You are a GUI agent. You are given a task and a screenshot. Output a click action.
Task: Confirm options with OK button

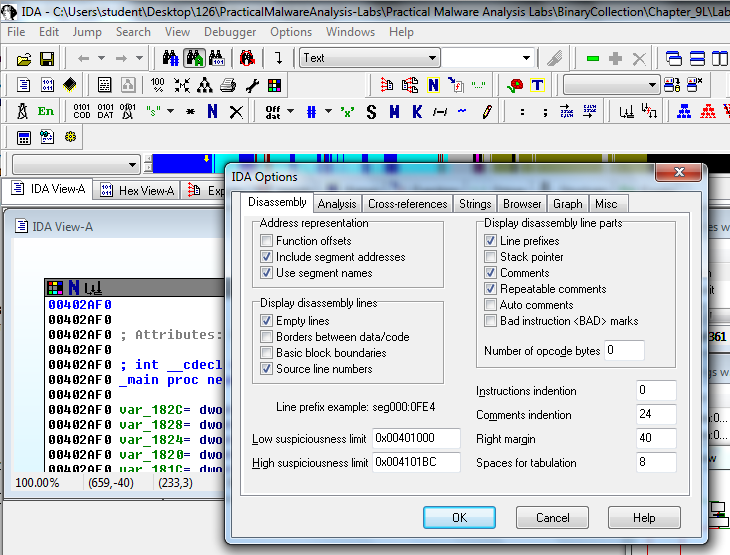pos(460,518)
